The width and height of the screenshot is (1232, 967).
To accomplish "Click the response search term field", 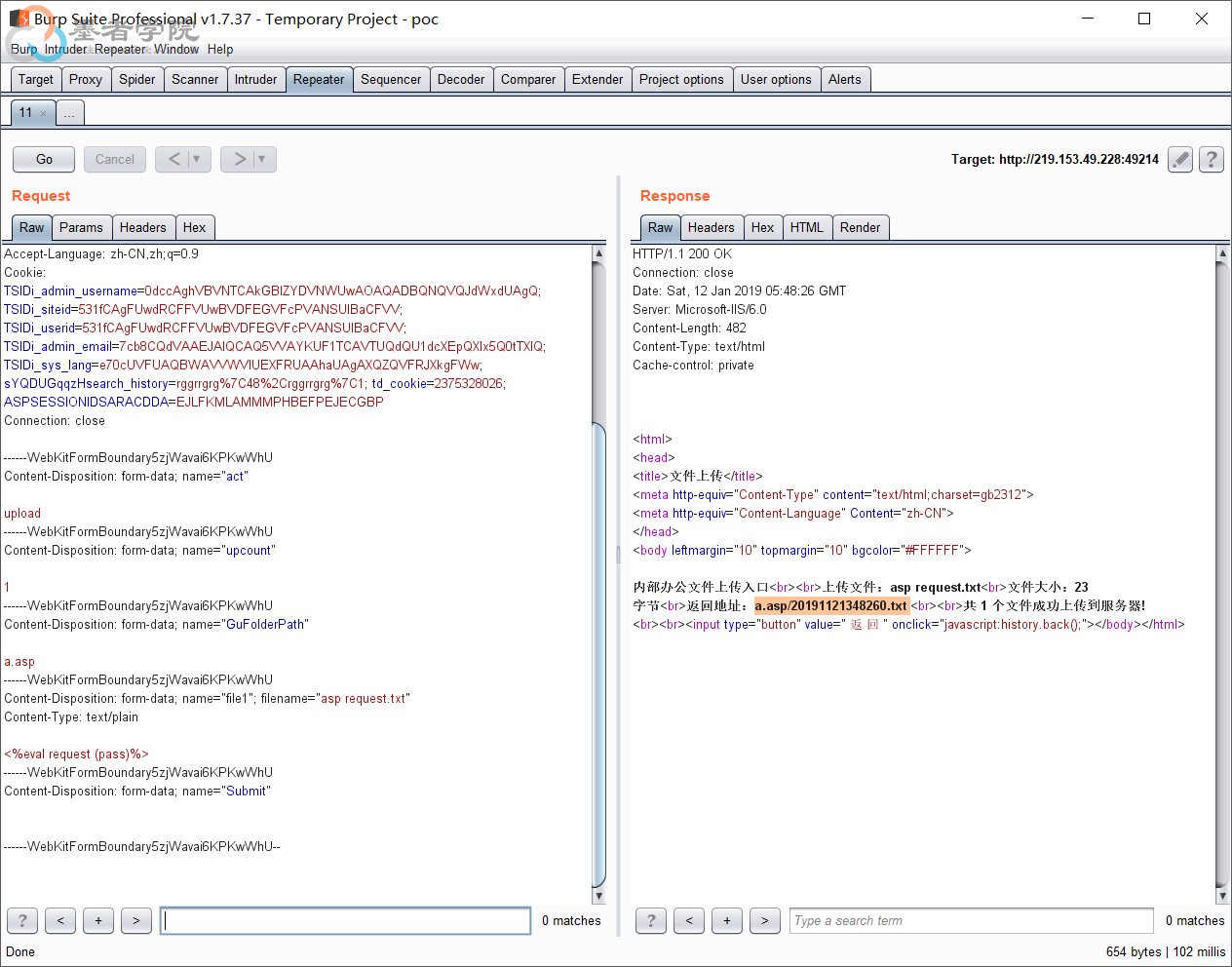I will [972, 920].
